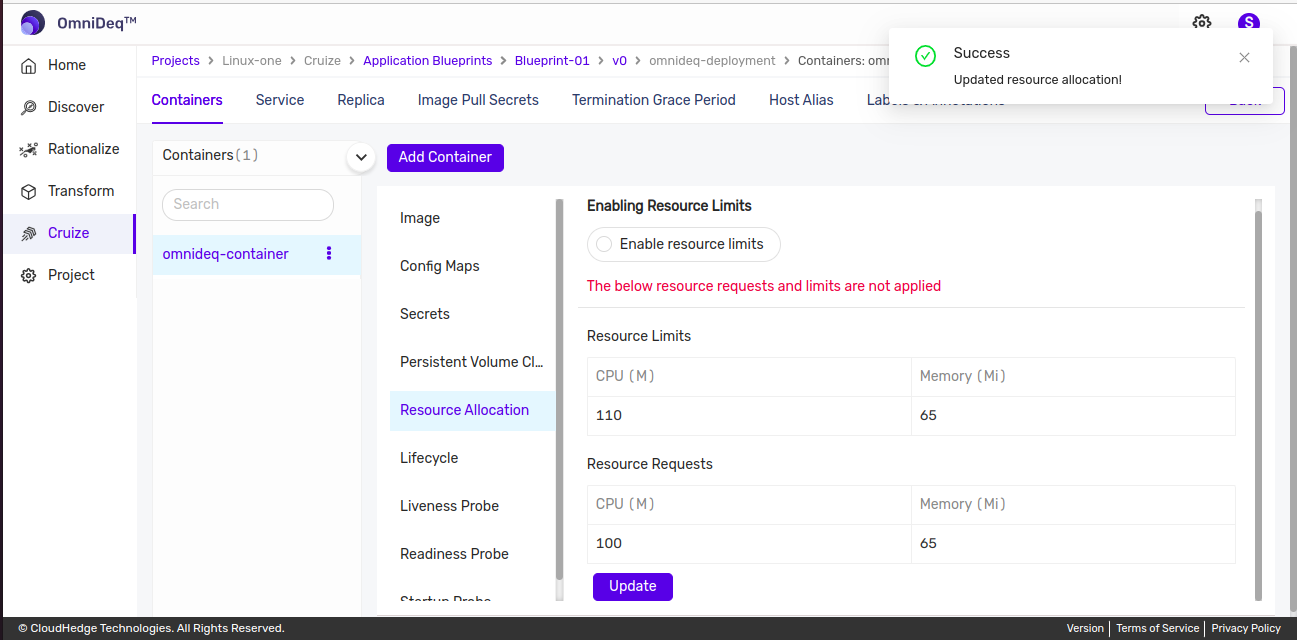Dismiss the Success notification
The width and height of the screenshot is (1297, 640).
tap(1244, 58)
